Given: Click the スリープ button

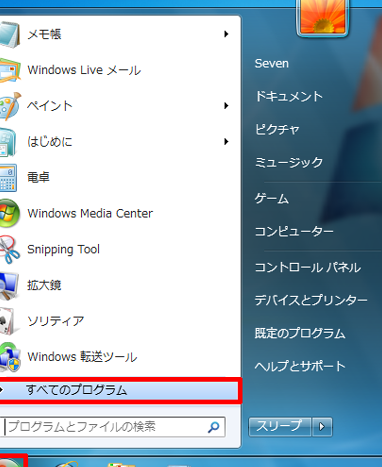Looking at the screenshot, I should [280, 427].
